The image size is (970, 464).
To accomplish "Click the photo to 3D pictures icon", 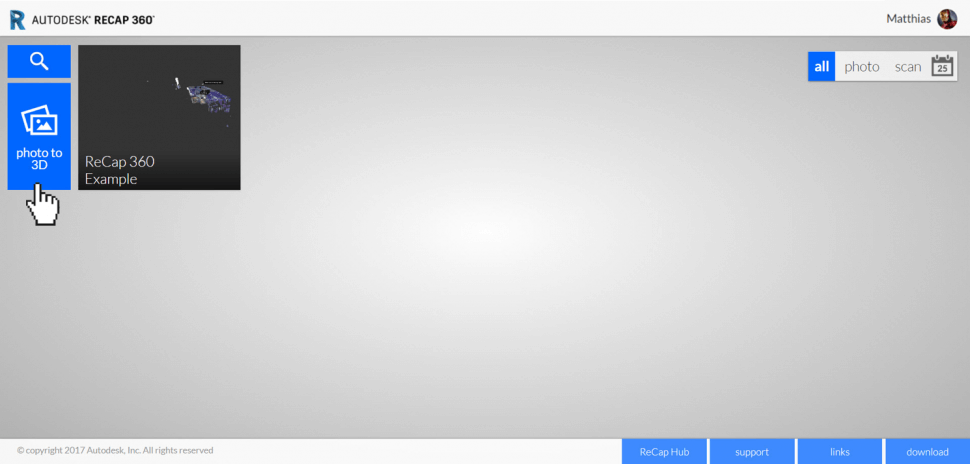I will [39, 120].
